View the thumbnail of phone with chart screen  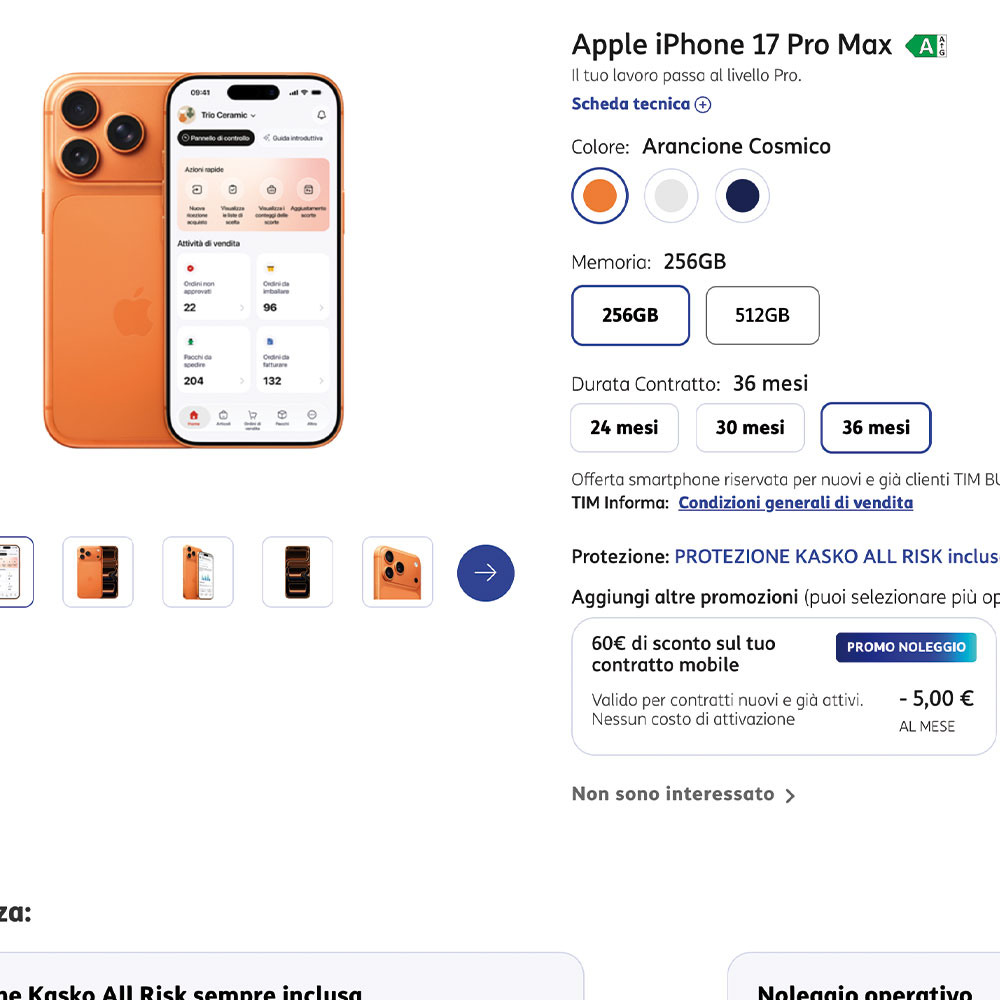tap(198, 572)
